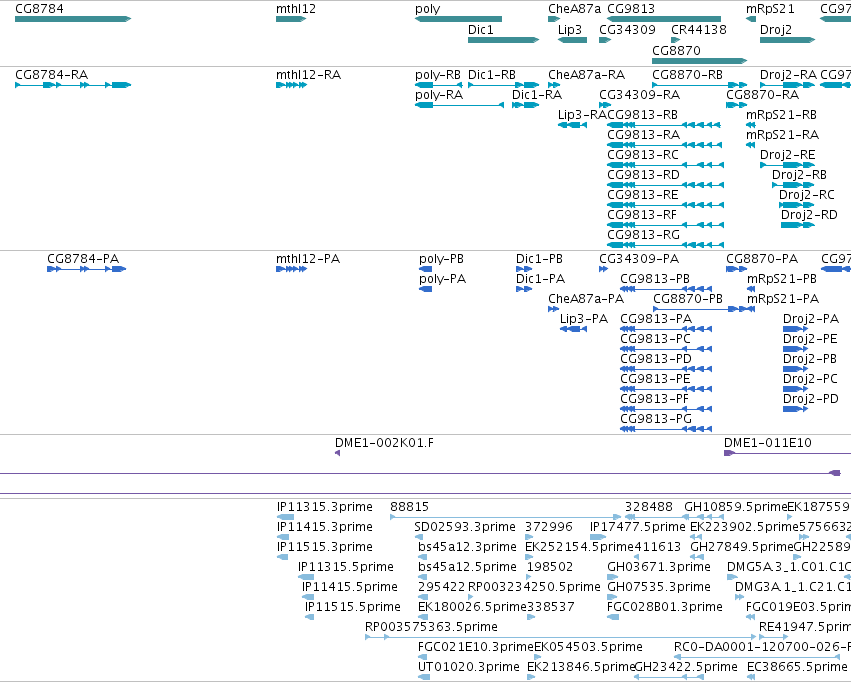
Task: Select the poly-RA transcript label
Action: [x=439, y=95]
